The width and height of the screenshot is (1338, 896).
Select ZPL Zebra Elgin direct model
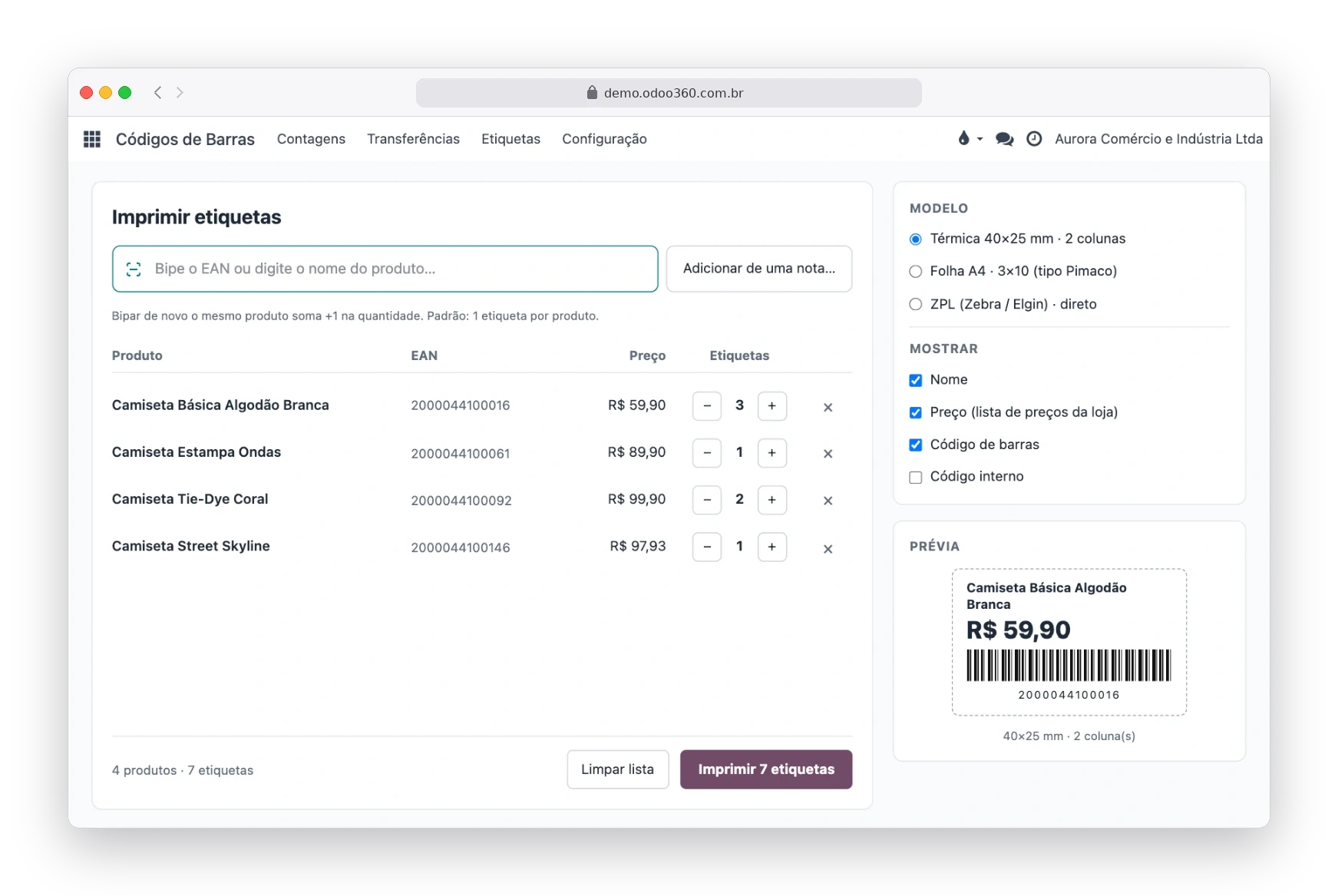(915, 304)
